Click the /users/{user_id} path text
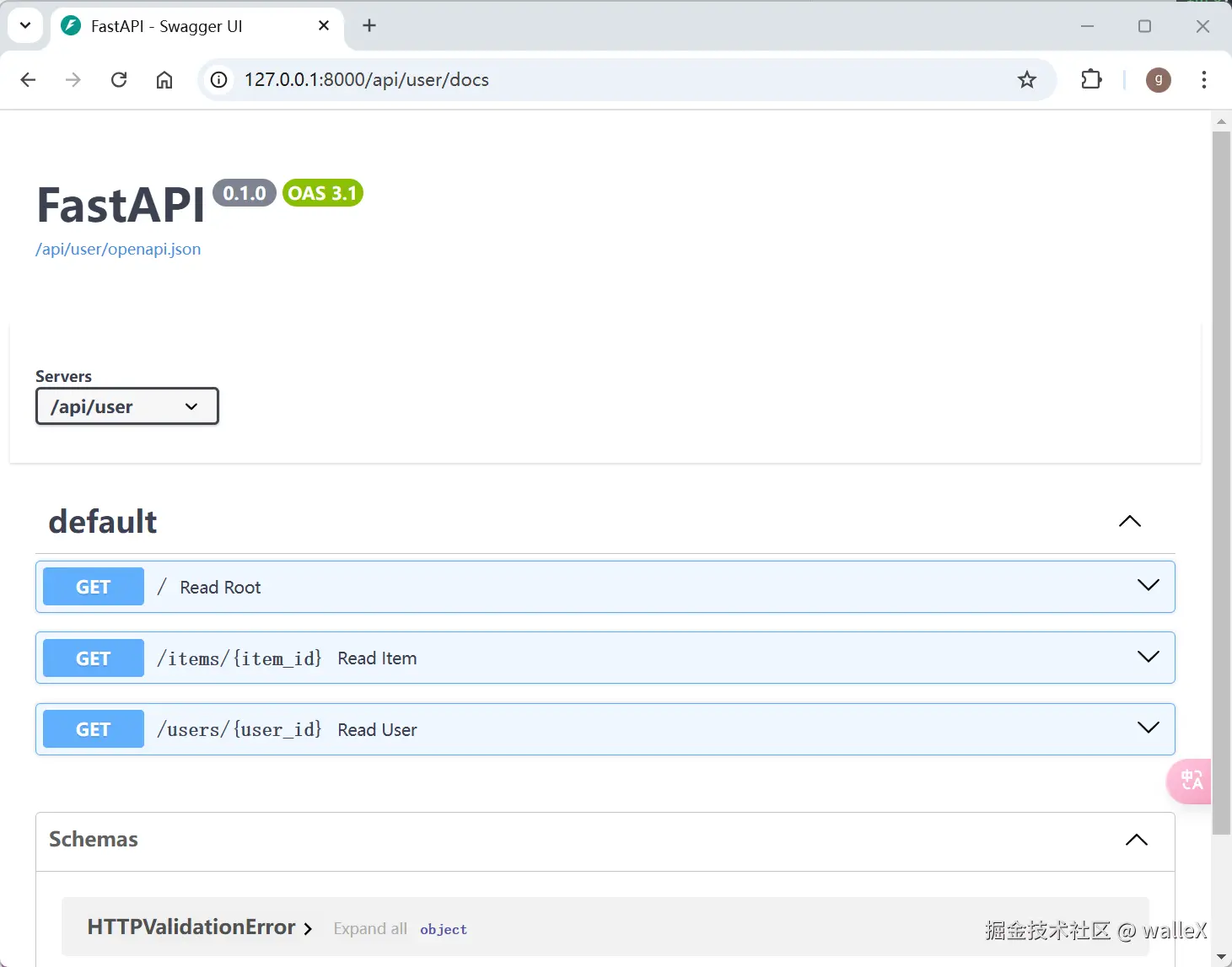1232x967 pixels. tap(239, 729)
